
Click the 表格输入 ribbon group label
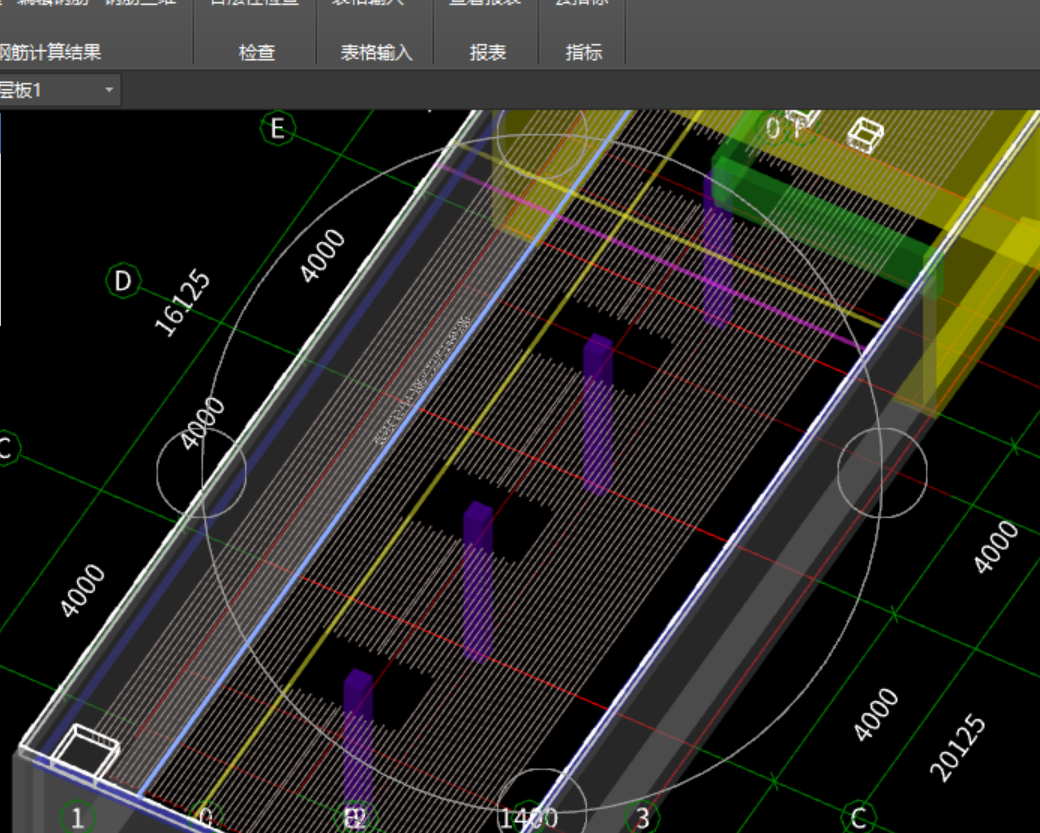coord(376,53)
